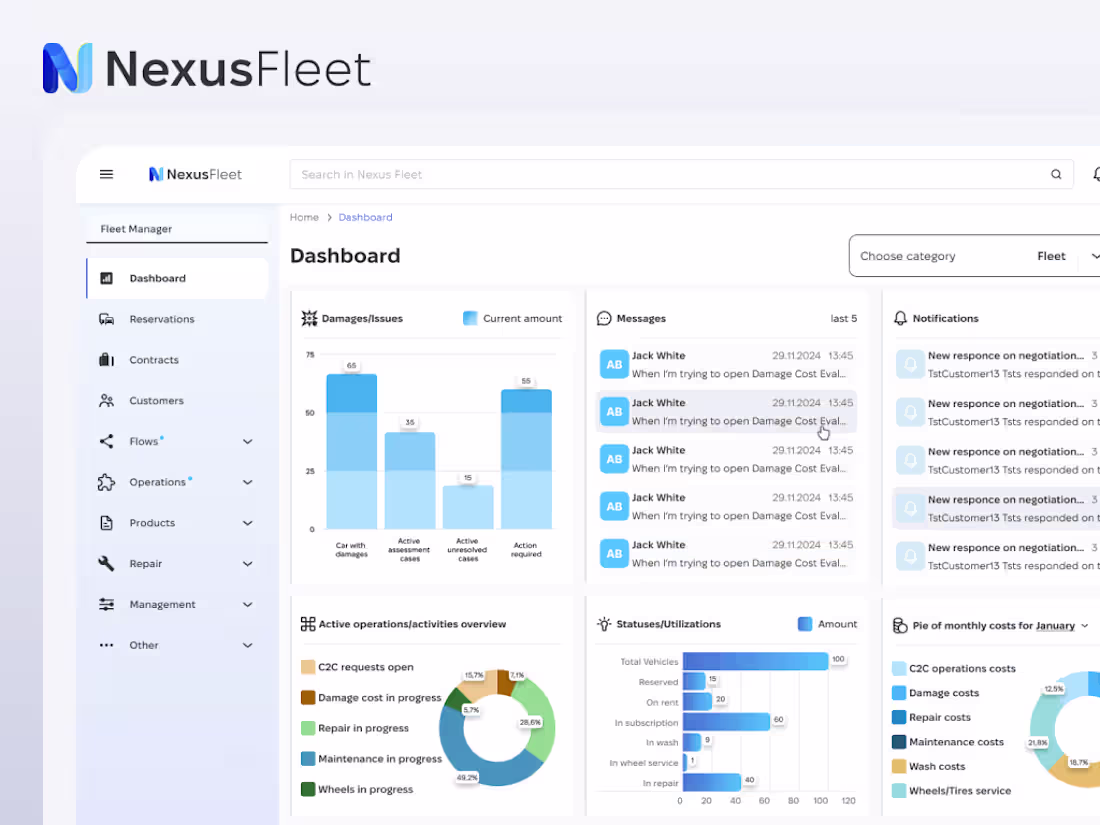This screenshot has width=1100, height=825.
Task: Expand the January month selector
Action: click(1062, 624)
